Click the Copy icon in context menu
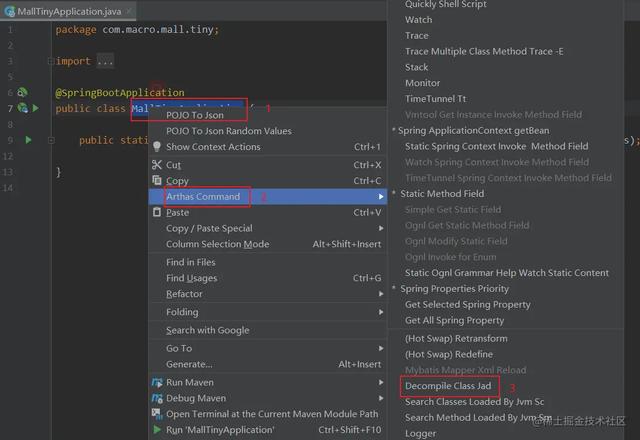The width and height of the screenshot is (640, 440). (x=156, y=181)
